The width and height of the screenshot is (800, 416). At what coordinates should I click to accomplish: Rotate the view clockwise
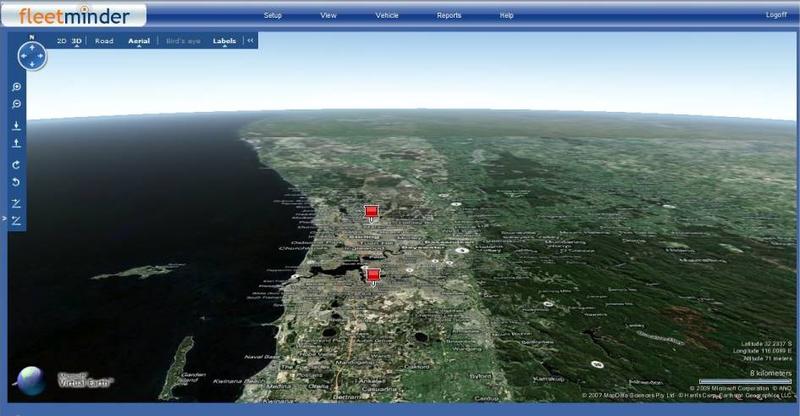pyautogui.click(x=16, y=165)
